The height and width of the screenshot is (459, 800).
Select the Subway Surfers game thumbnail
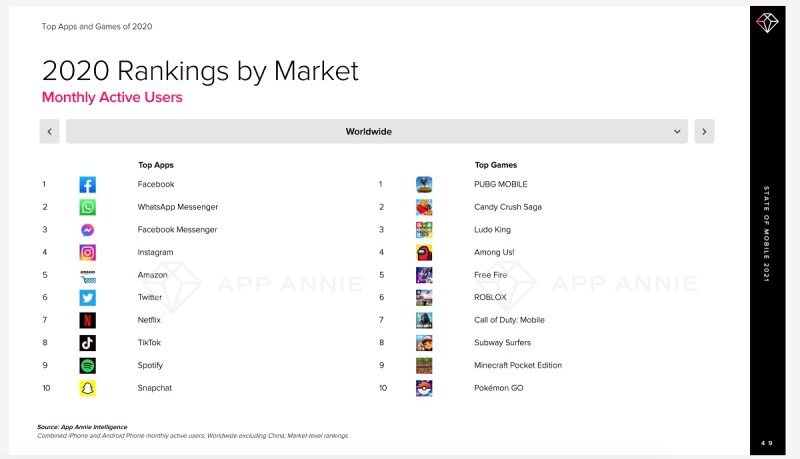(424, 343)
